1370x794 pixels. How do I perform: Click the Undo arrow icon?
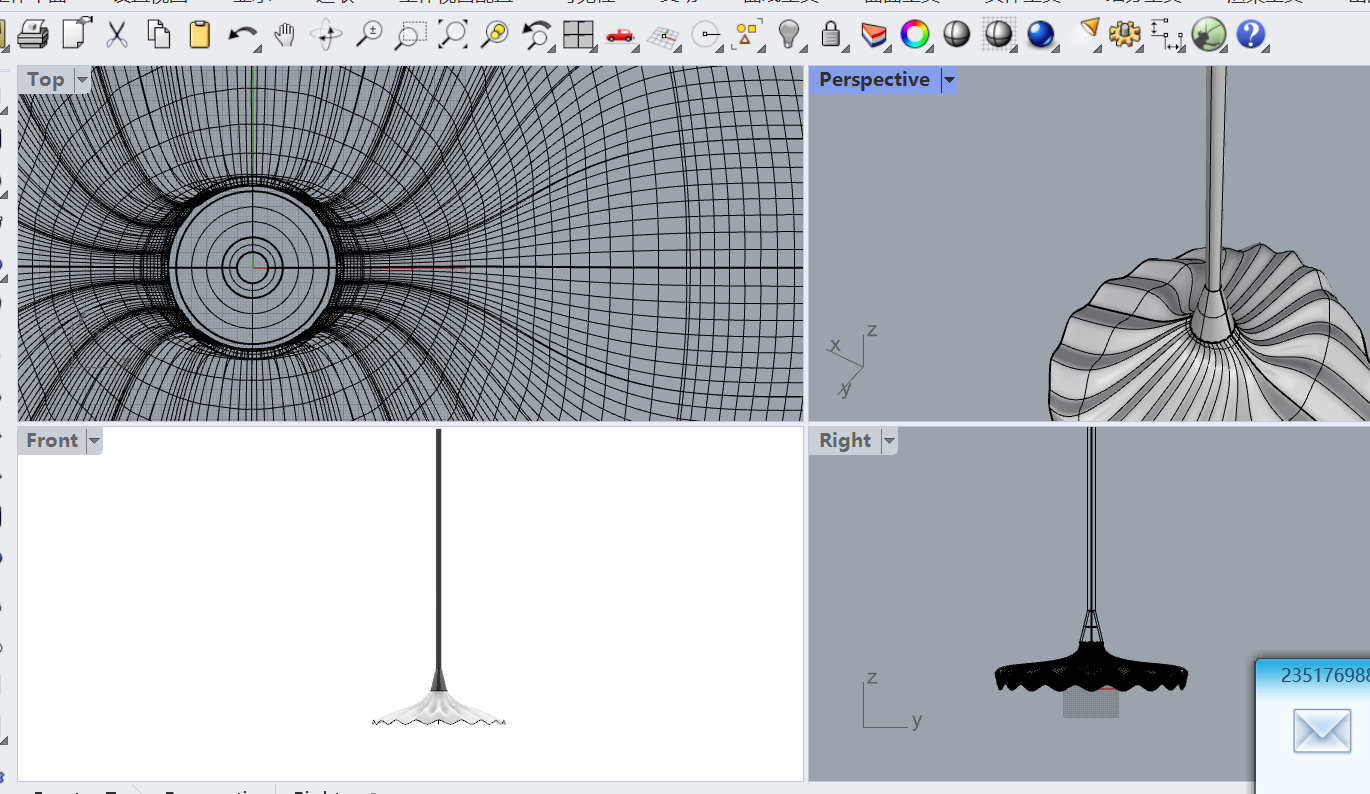(x=242, y=35)
